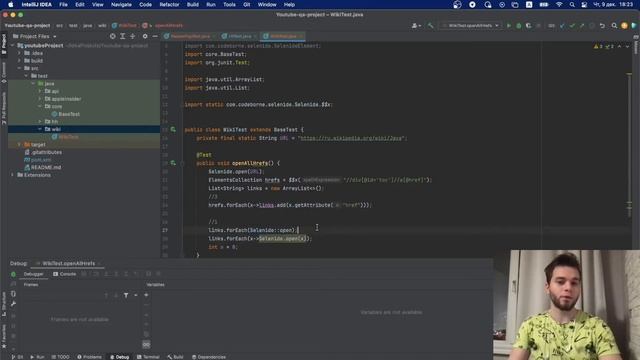The image size is (640, 360).
Task: Open the Git menu
Action: (x=247, y=4)
